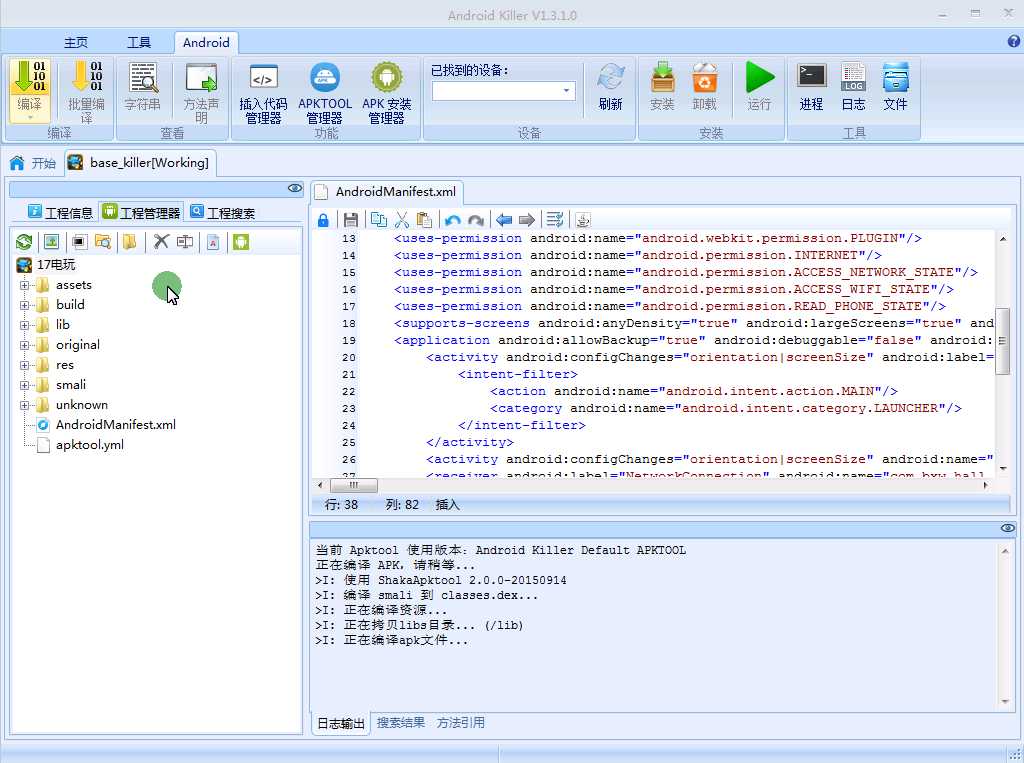The image size is (1024, 763).
Task: Open the 工程信息 tab
Action: tap(61, 212)
